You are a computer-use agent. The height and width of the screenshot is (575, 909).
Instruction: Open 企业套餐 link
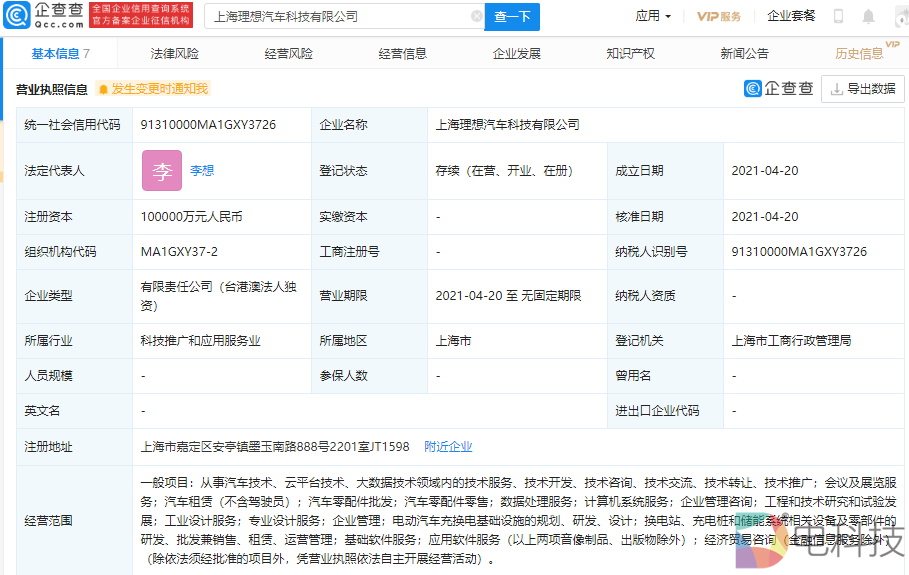pyautogui.click(x=791, y=16)
